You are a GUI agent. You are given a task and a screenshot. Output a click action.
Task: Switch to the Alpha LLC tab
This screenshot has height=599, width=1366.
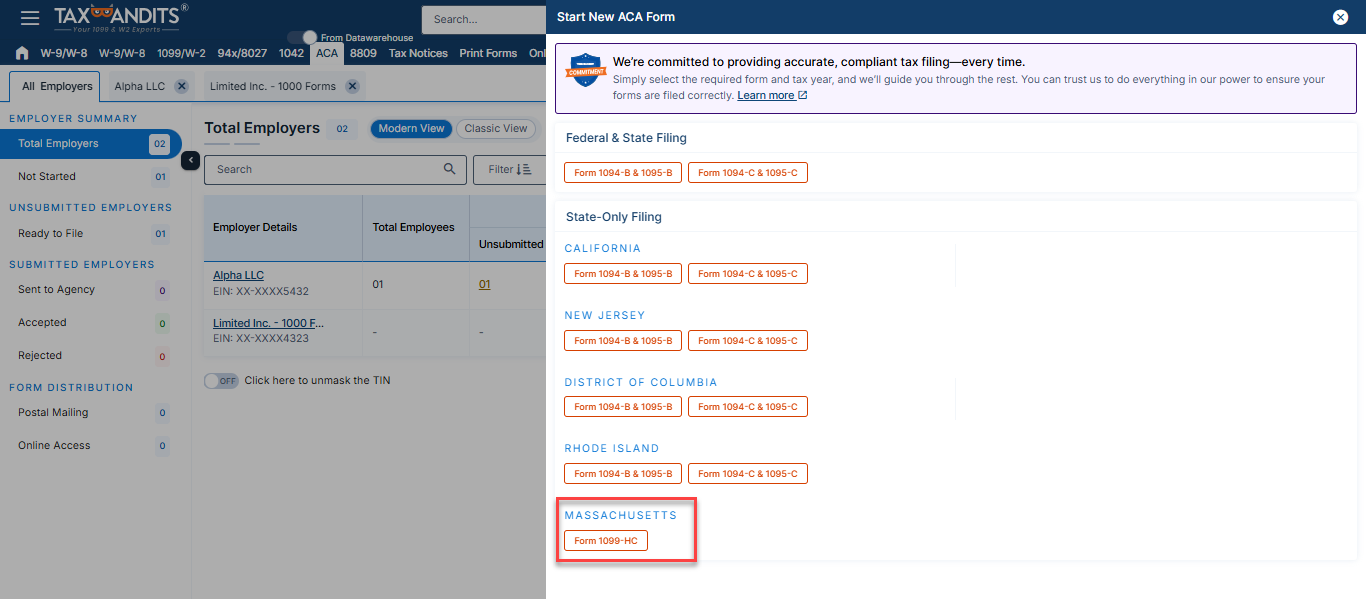click(x=140, y=87)
